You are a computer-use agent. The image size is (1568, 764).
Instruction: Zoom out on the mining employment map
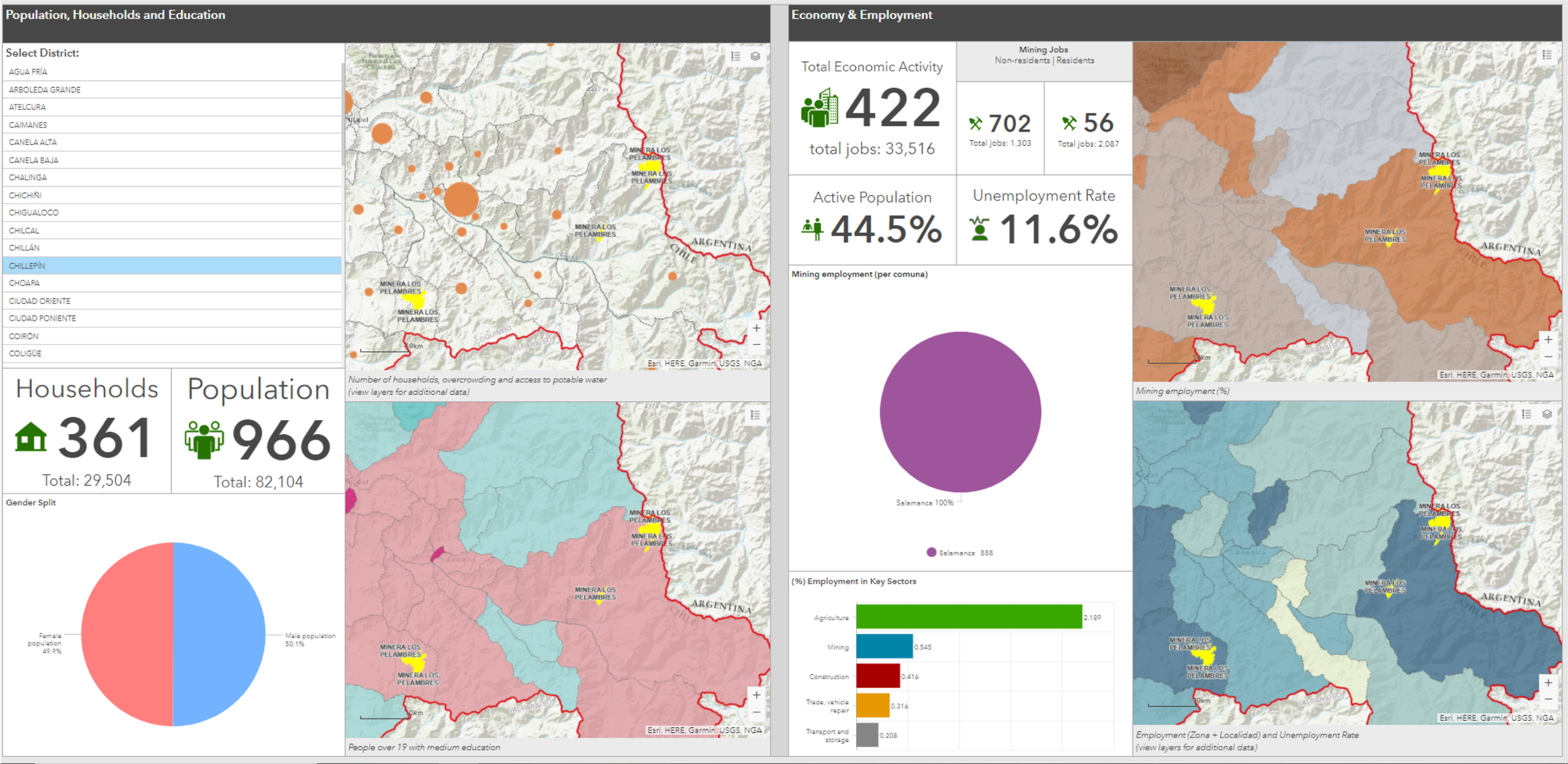[1548, 357]
